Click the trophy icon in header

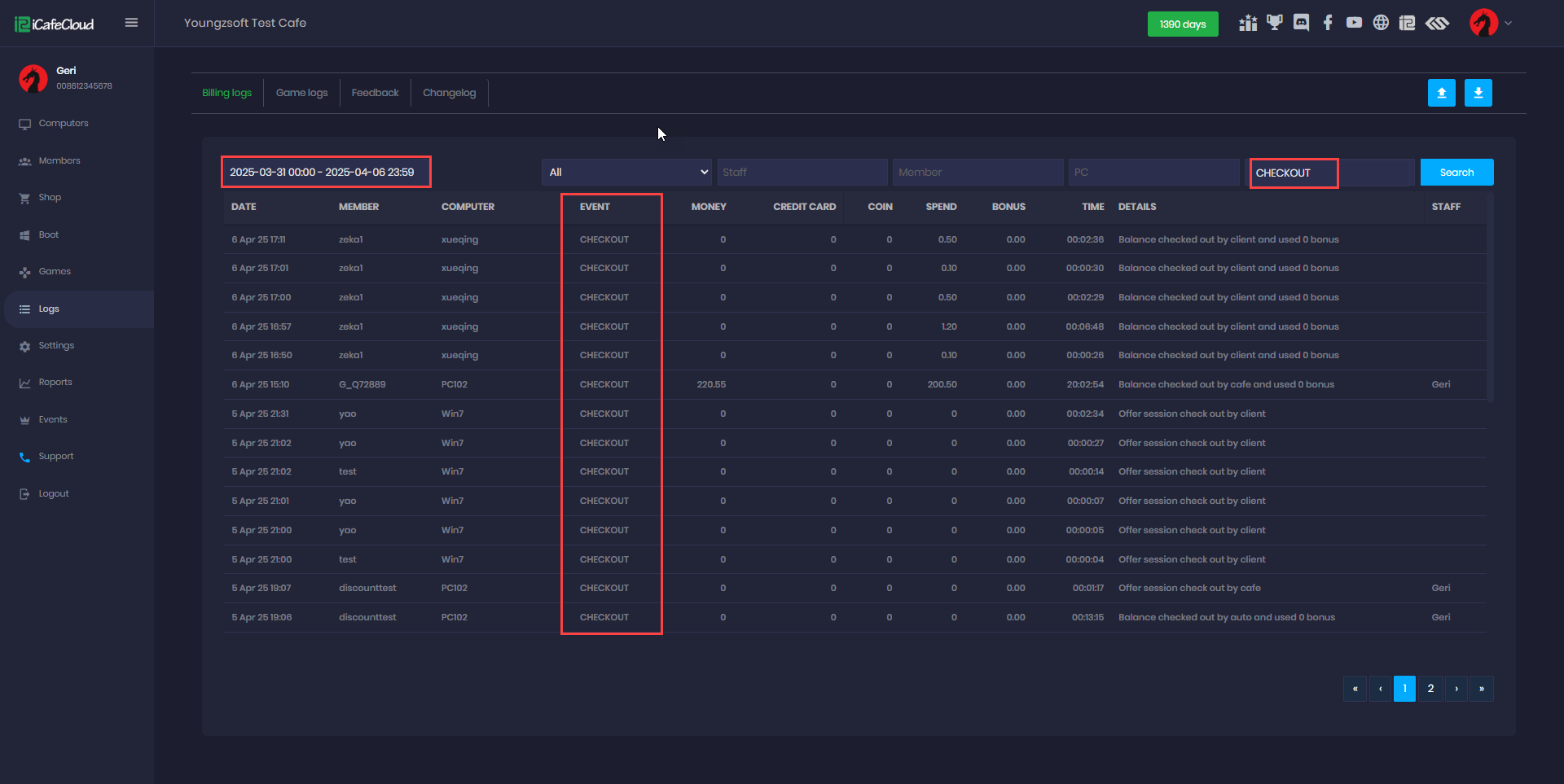(1275, 23)
